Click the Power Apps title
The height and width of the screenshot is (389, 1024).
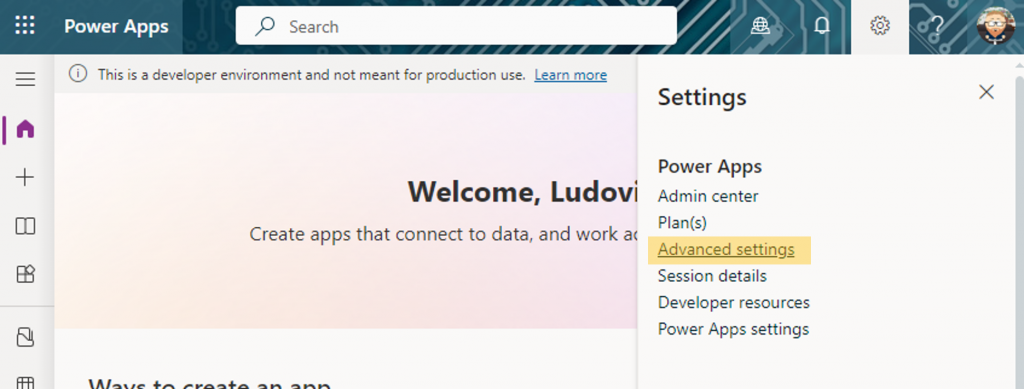tap(116, 27)
